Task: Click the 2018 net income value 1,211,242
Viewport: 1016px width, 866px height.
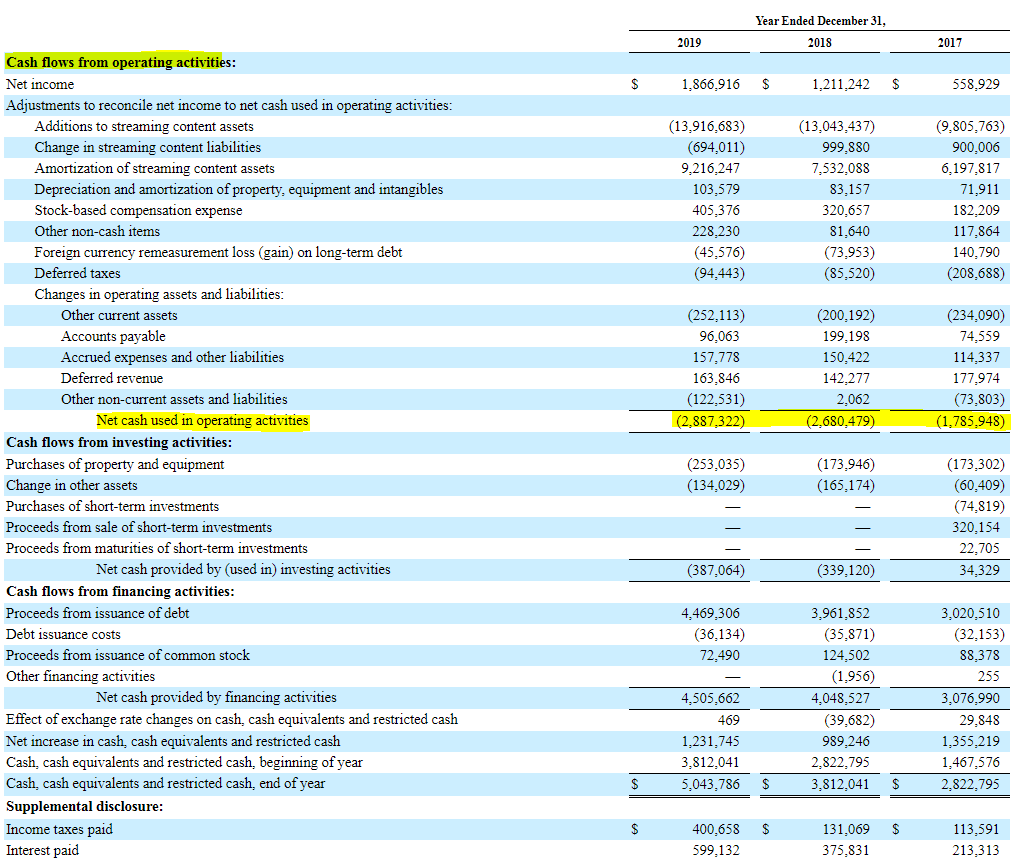Action: [840, 84]
